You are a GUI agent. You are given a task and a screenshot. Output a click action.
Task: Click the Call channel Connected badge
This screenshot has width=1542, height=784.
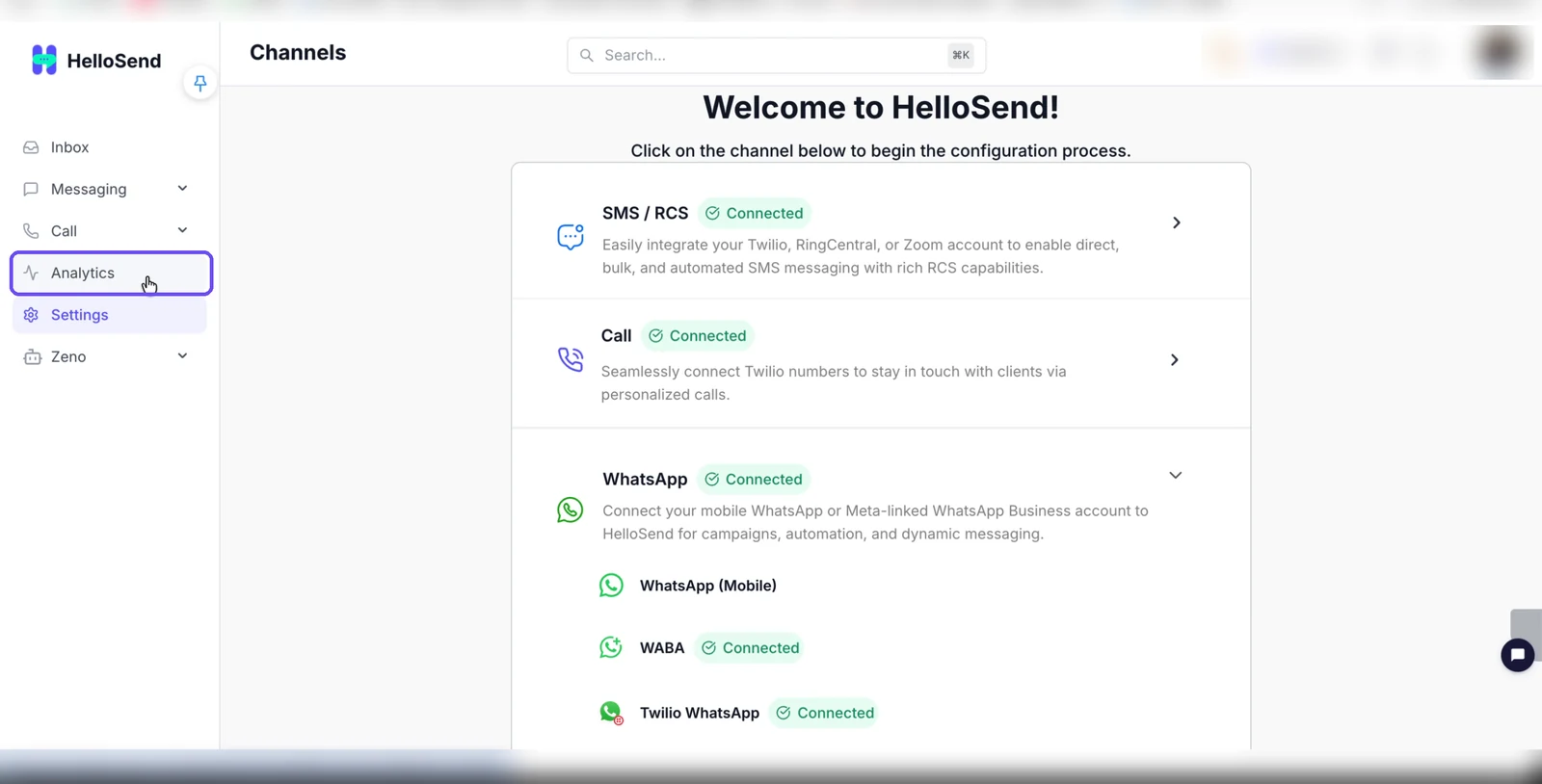[698, 335]
